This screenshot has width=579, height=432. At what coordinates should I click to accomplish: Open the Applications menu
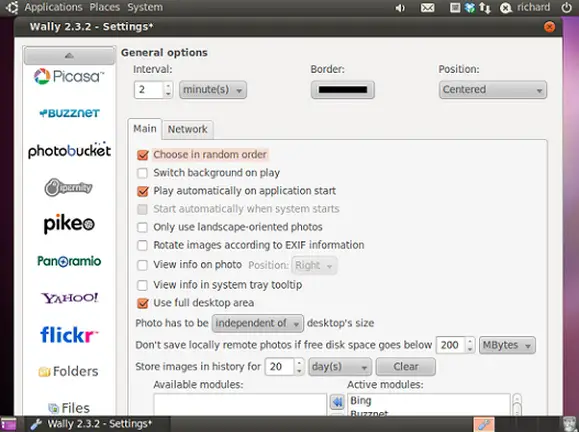coord(54,7)
